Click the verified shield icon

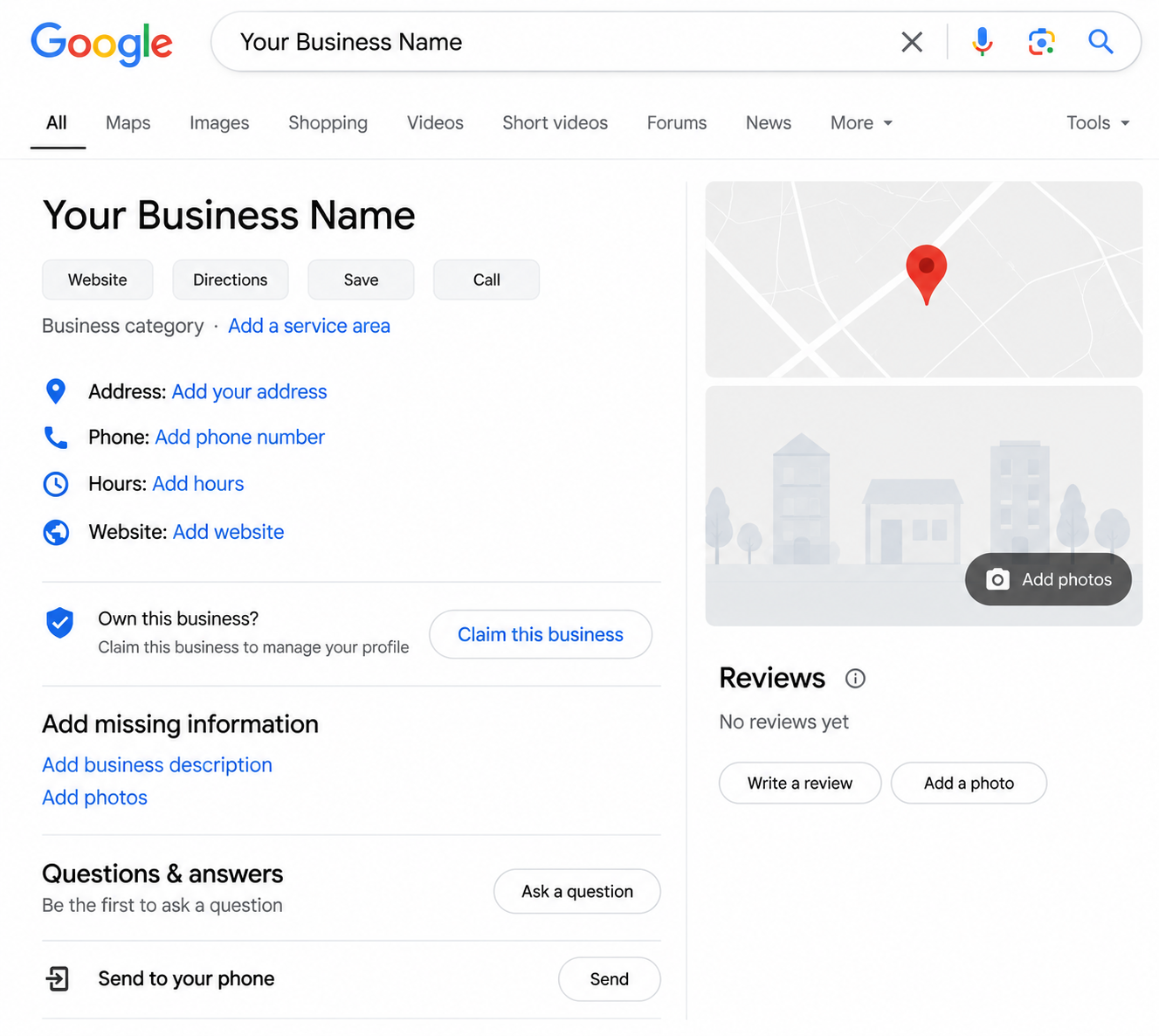pos(59,623)
